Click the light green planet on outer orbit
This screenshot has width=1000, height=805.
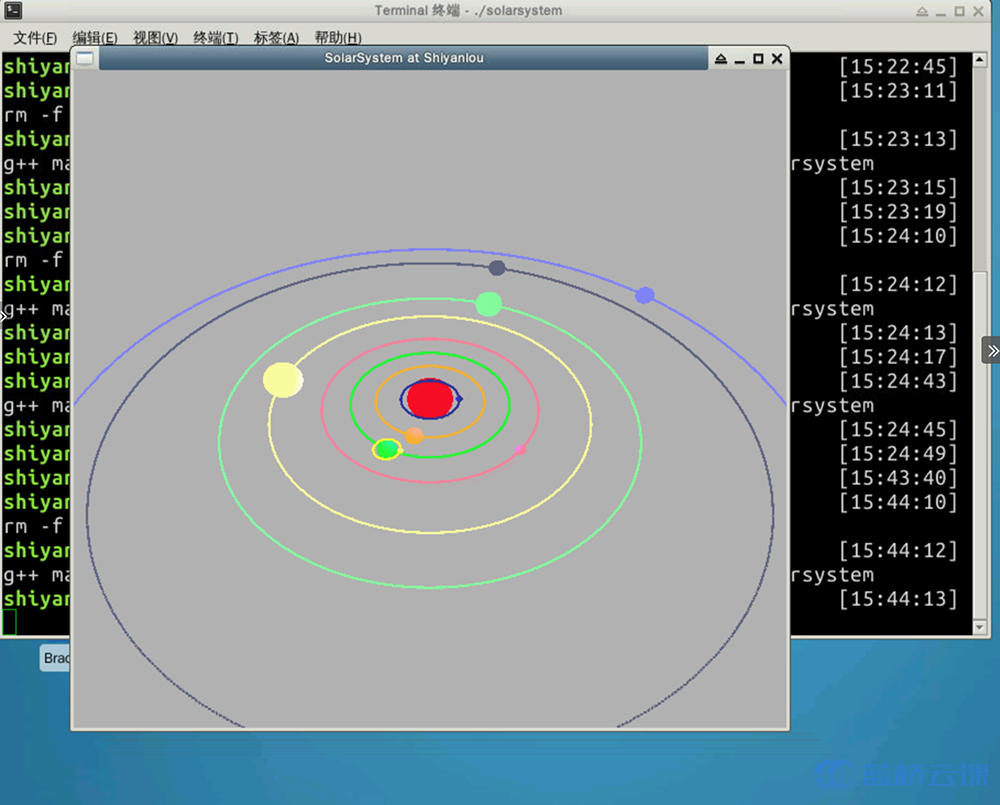pos(488,304)
